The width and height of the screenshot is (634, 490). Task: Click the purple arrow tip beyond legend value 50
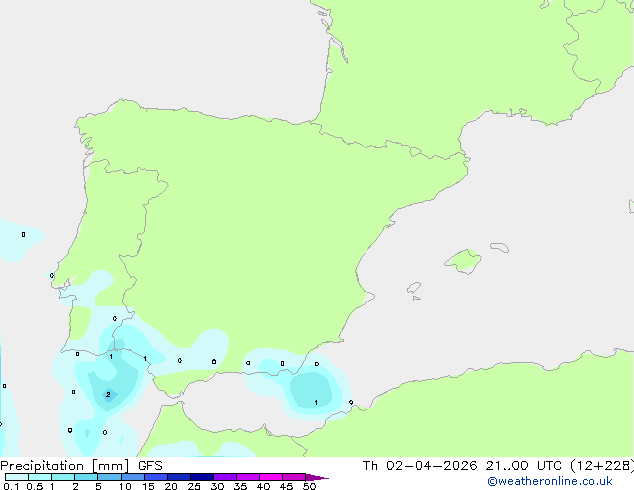317,477
